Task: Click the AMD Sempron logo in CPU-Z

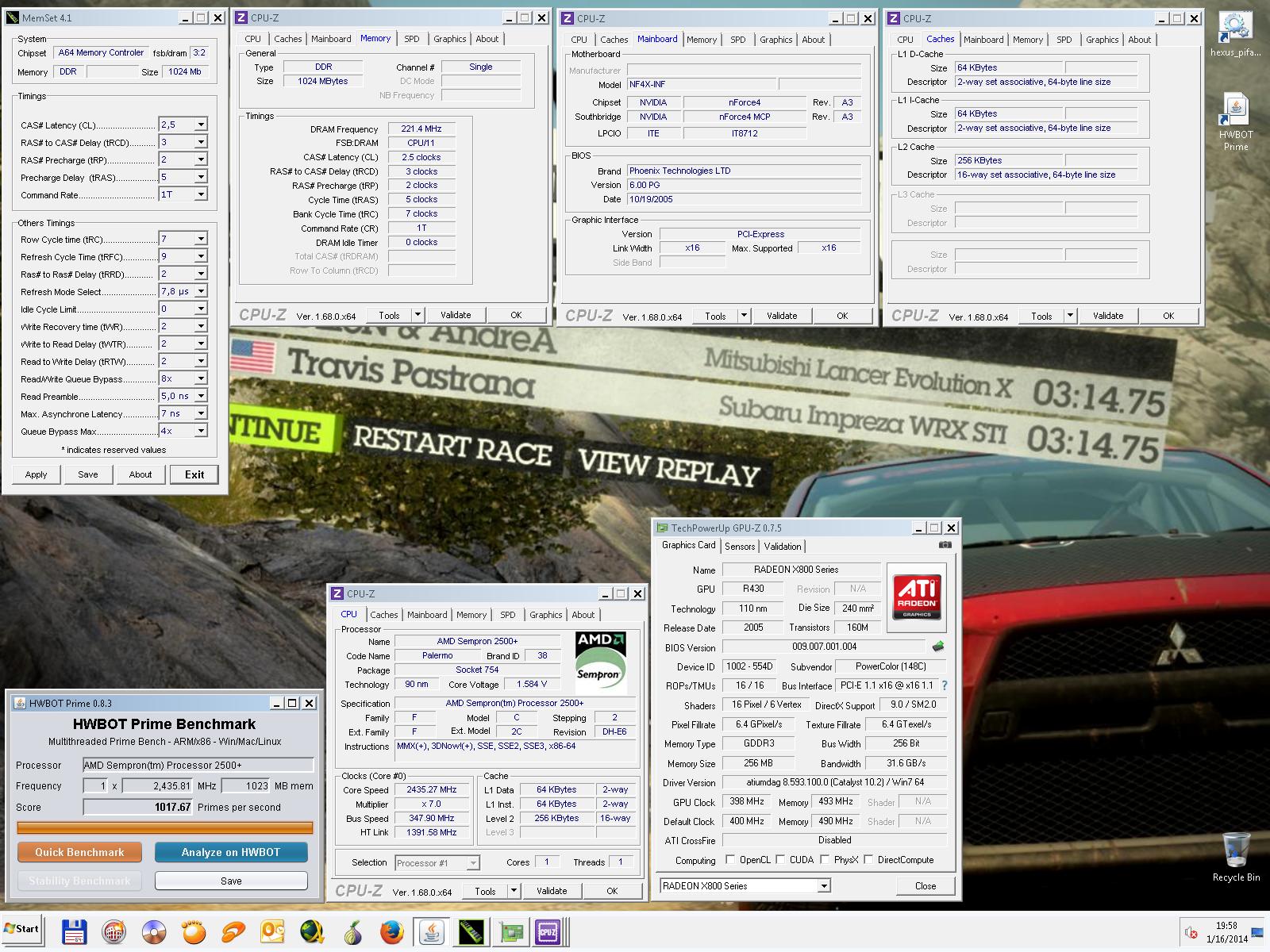Action: pyautogui.click(x=601, y=663)
